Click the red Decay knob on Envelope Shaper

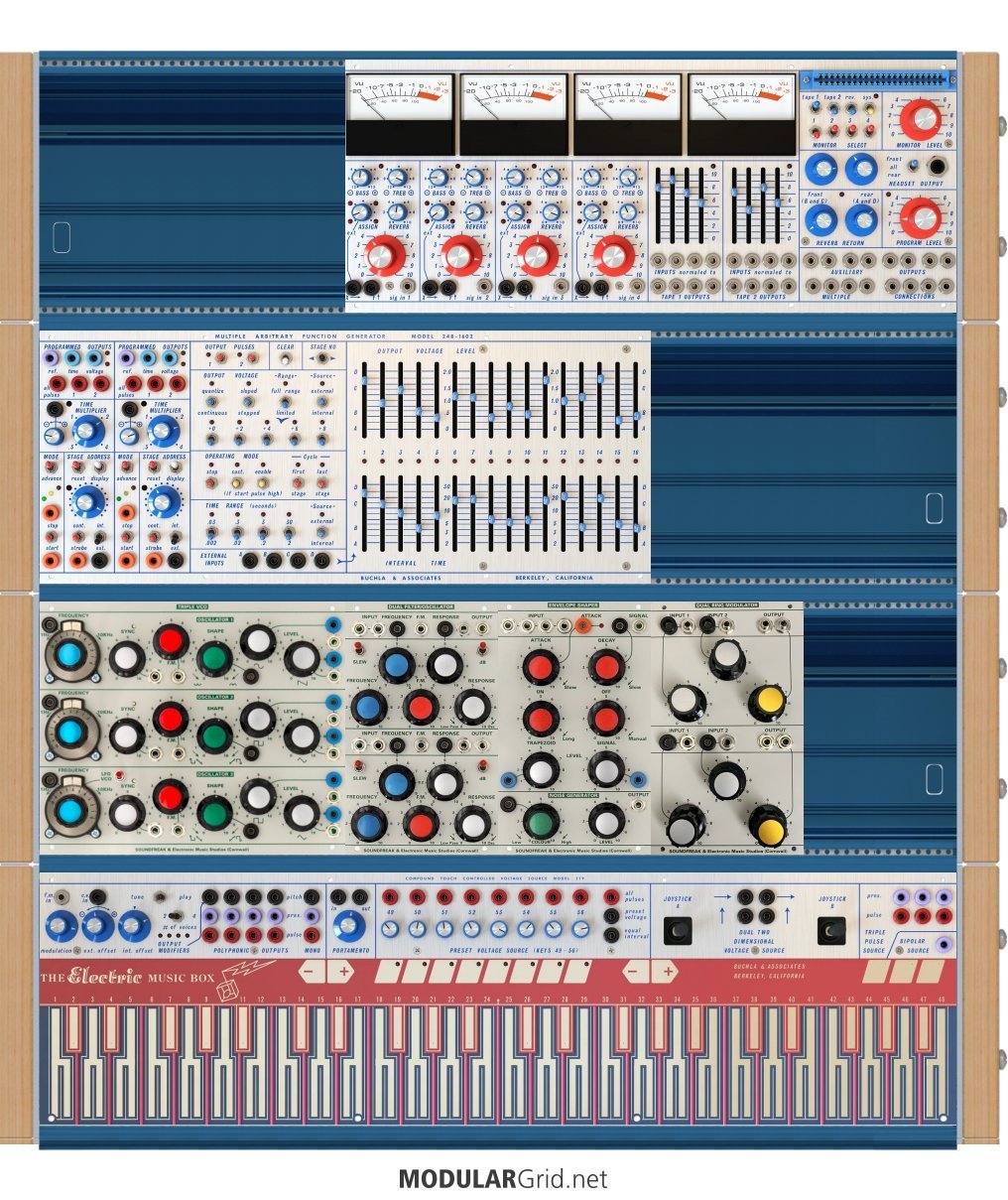(x=605, y=666)
